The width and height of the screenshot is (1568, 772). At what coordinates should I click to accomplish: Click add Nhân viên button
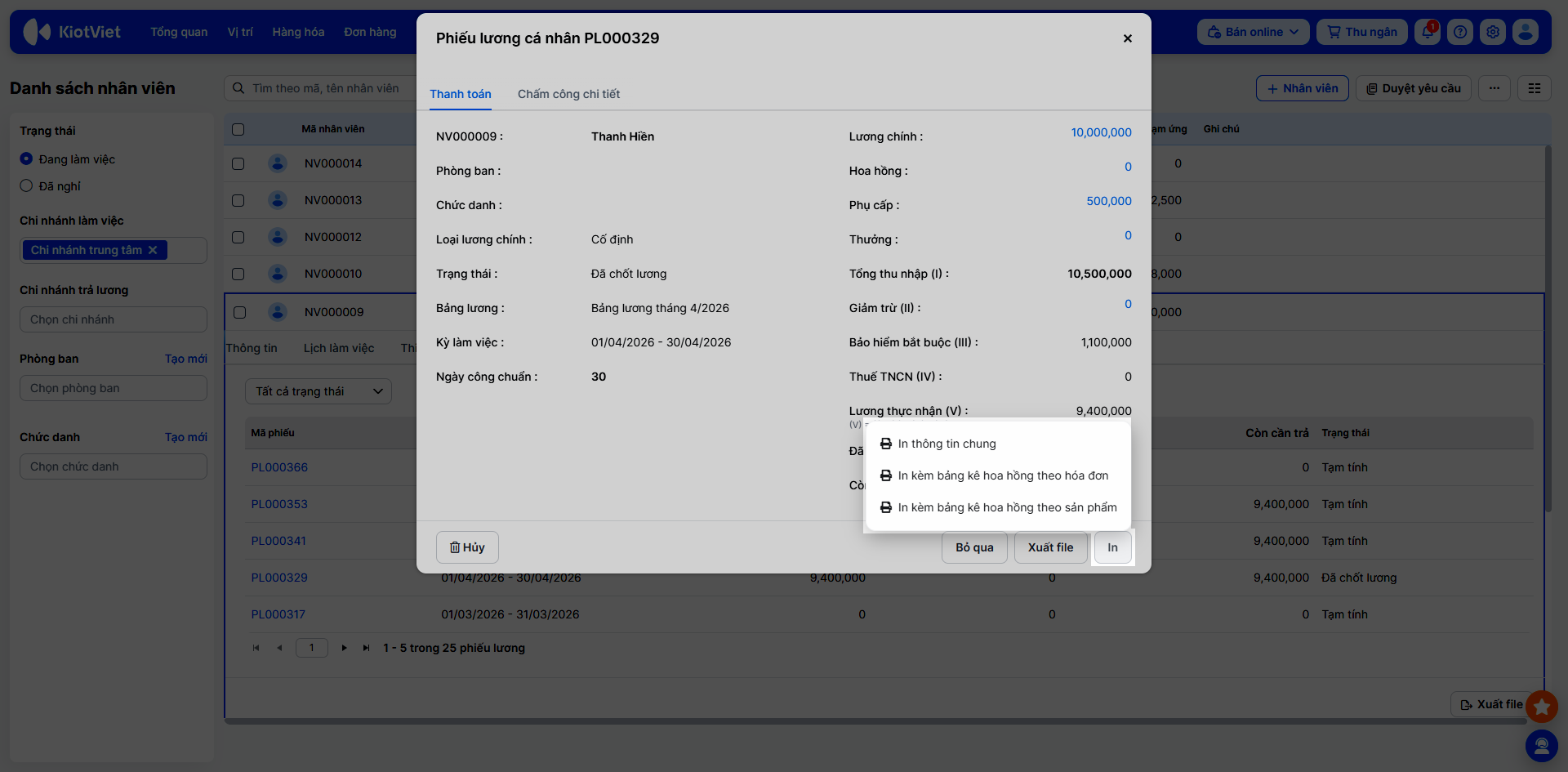click(x=1303, y=88)
